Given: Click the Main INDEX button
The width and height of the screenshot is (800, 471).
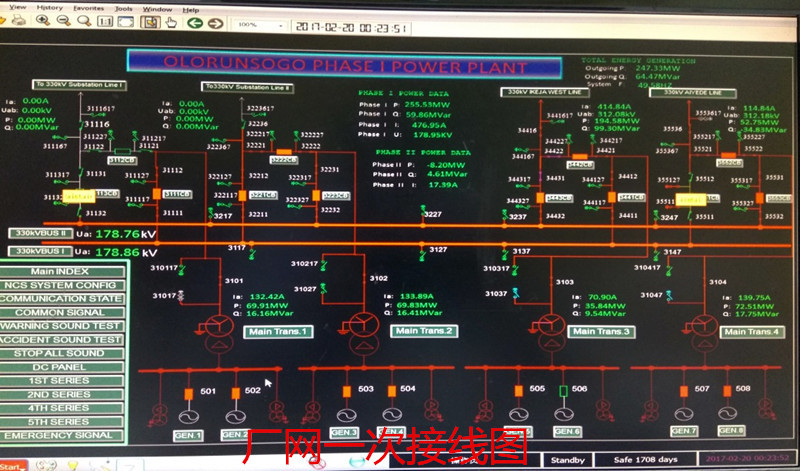Looking at the screenshot, I should coord(61,271).
